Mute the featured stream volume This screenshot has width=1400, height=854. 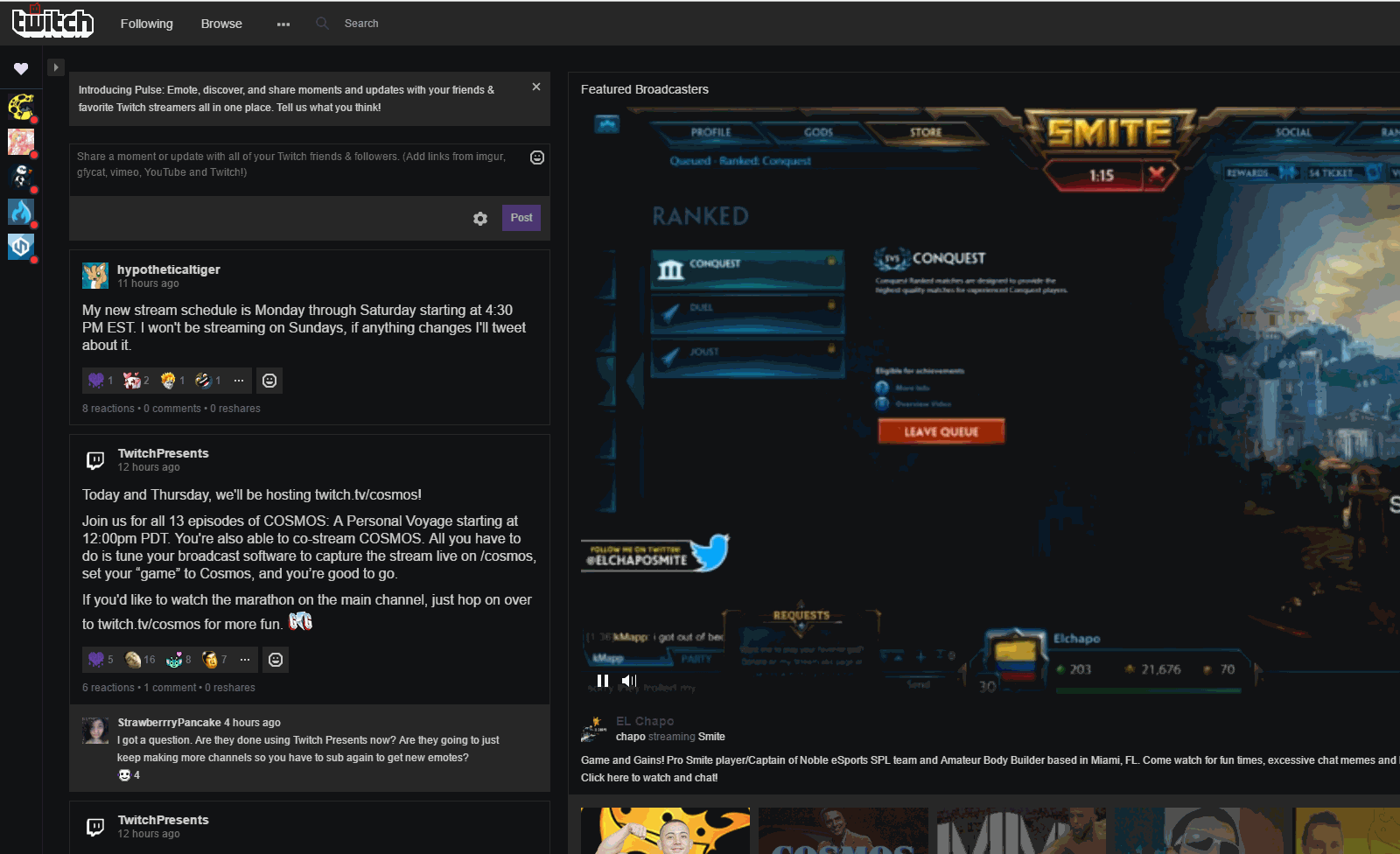tap(629, 681)
